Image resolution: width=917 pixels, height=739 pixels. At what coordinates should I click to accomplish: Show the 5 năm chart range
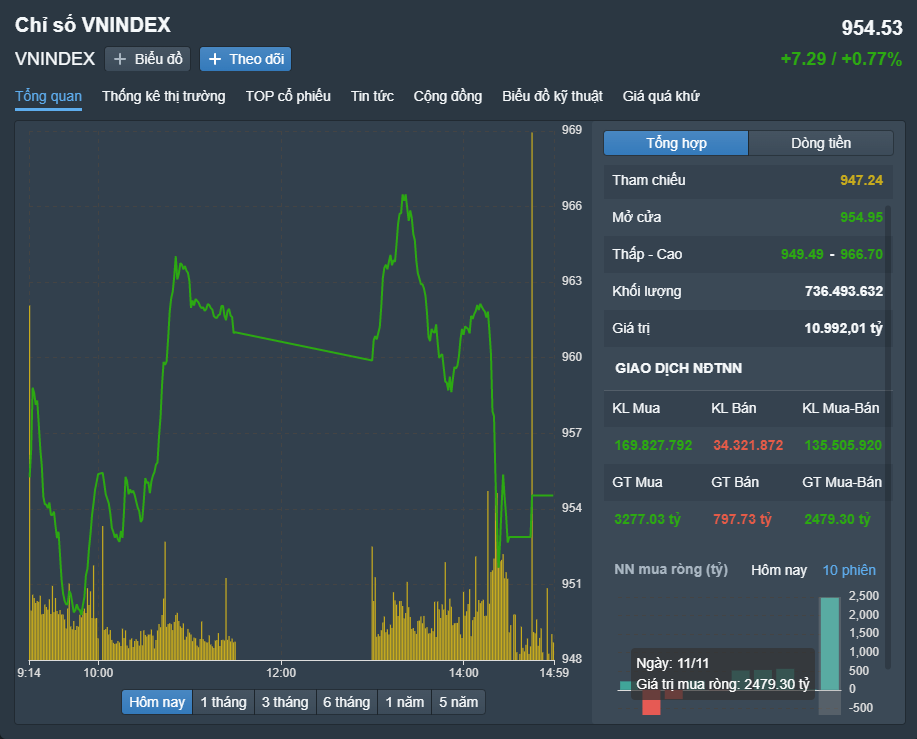click(x=458, y=702)
